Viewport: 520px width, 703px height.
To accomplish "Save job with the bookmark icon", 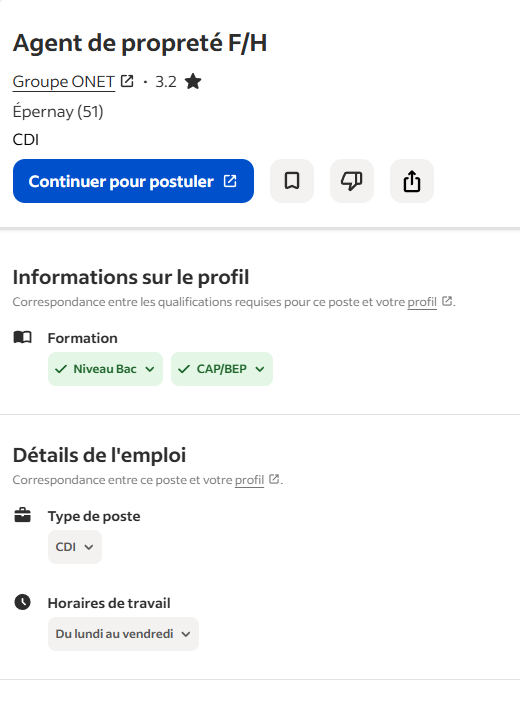I will click(292, 181).
